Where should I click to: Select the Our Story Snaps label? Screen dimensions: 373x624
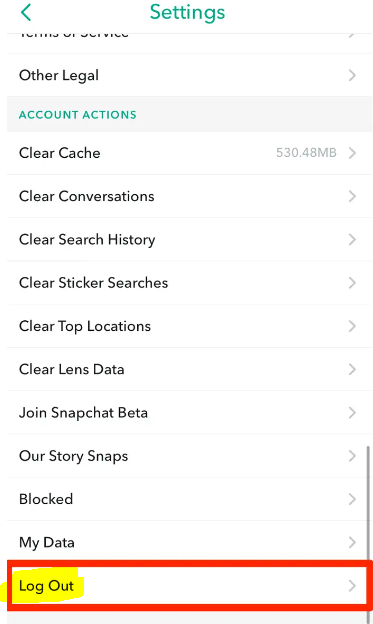pos(74,456)
